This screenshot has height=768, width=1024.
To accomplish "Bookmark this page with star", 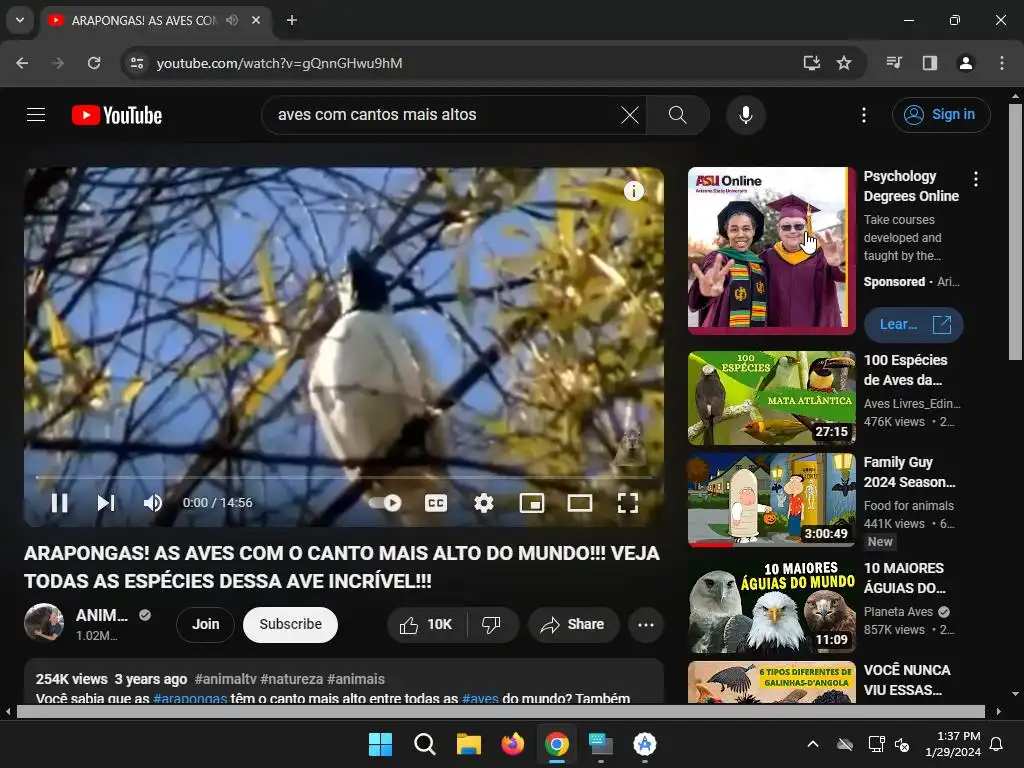I will 844,63.
